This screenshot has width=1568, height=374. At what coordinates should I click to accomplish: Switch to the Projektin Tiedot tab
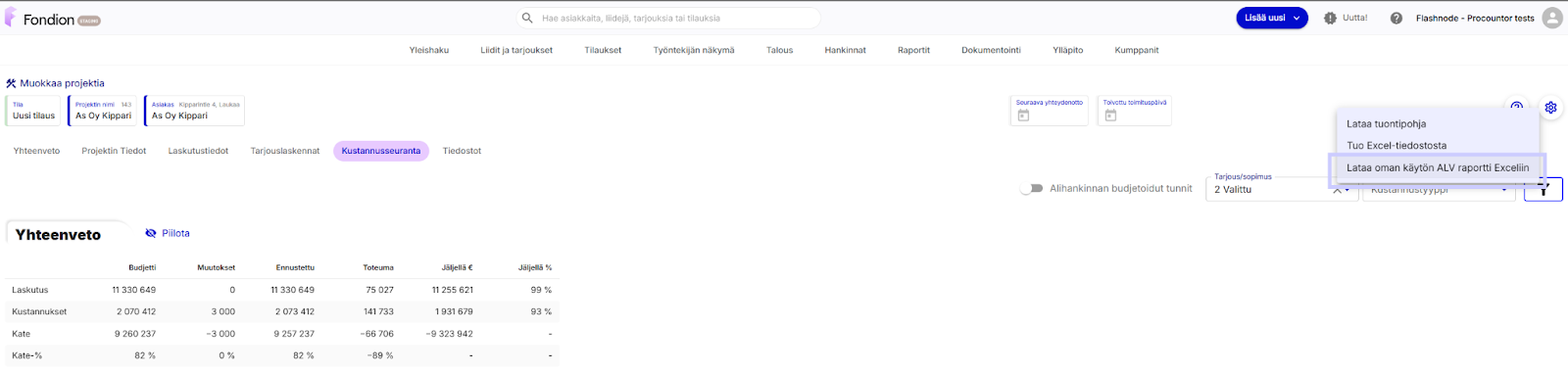pos(114,151)
